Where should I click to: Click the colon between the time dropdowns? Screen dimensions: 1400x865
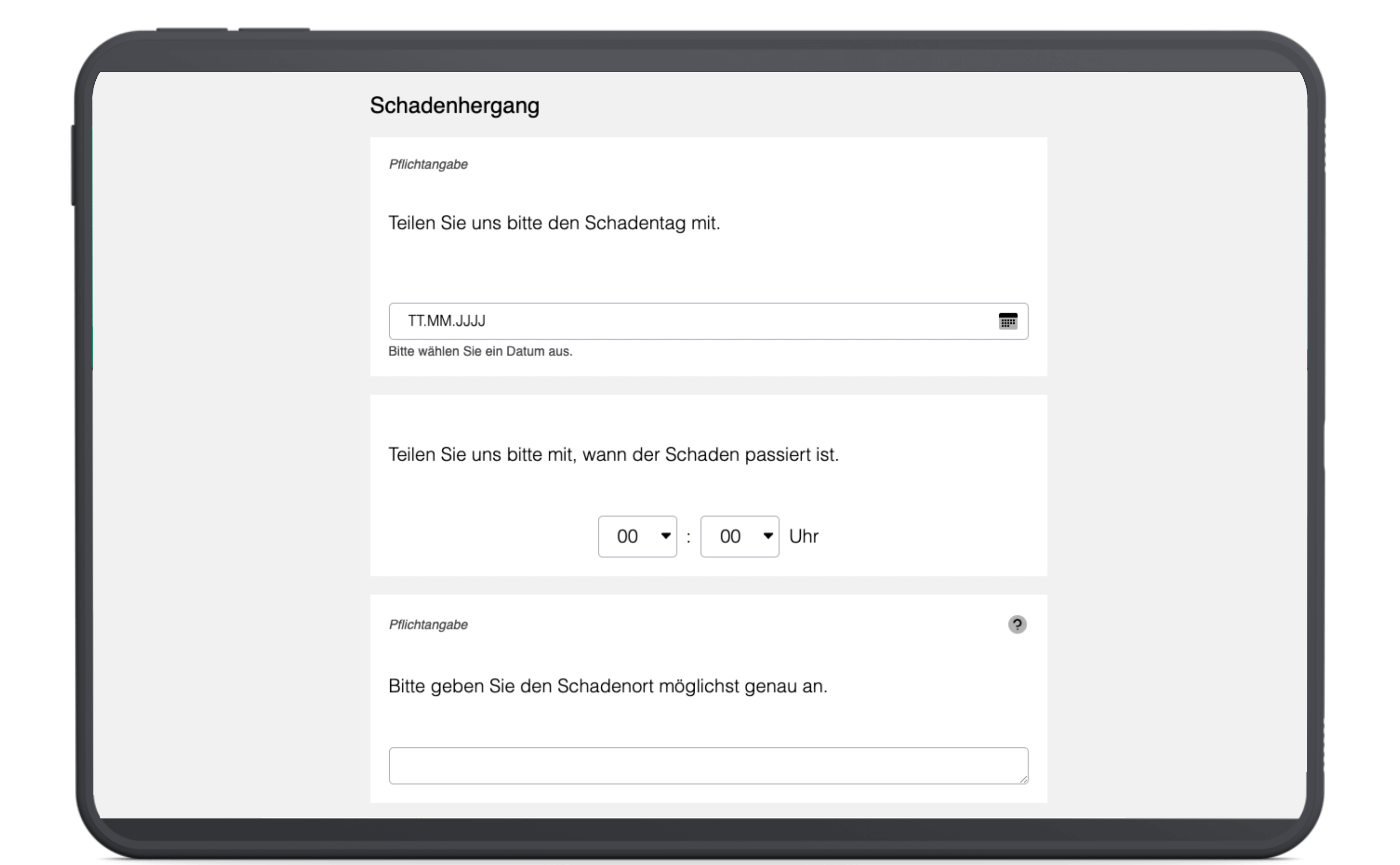688,537
